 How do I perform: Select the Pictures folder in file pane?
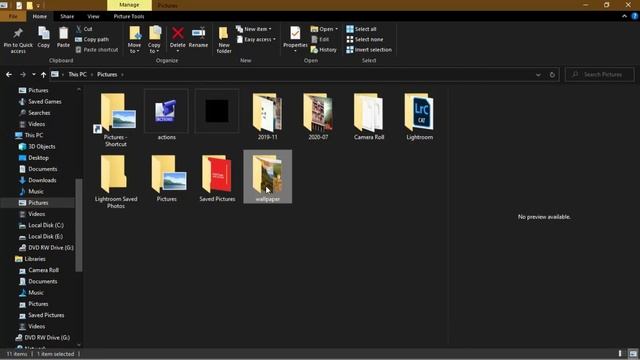point(166,177)
